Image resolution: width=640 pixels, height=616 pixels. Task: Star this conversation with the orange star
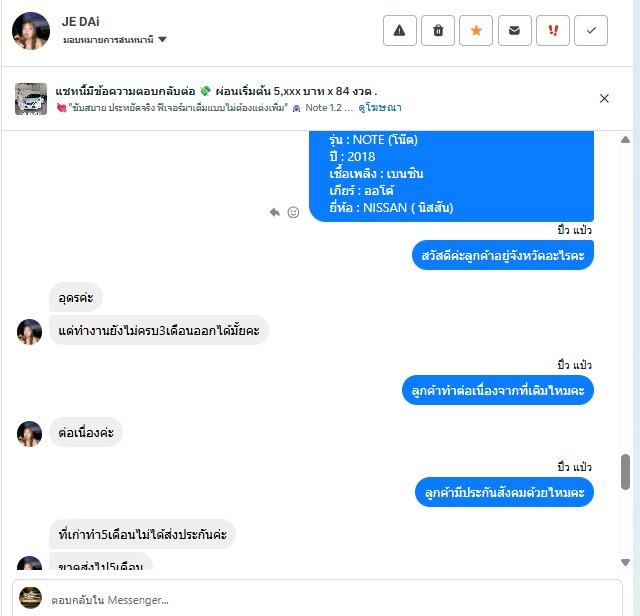476,31
